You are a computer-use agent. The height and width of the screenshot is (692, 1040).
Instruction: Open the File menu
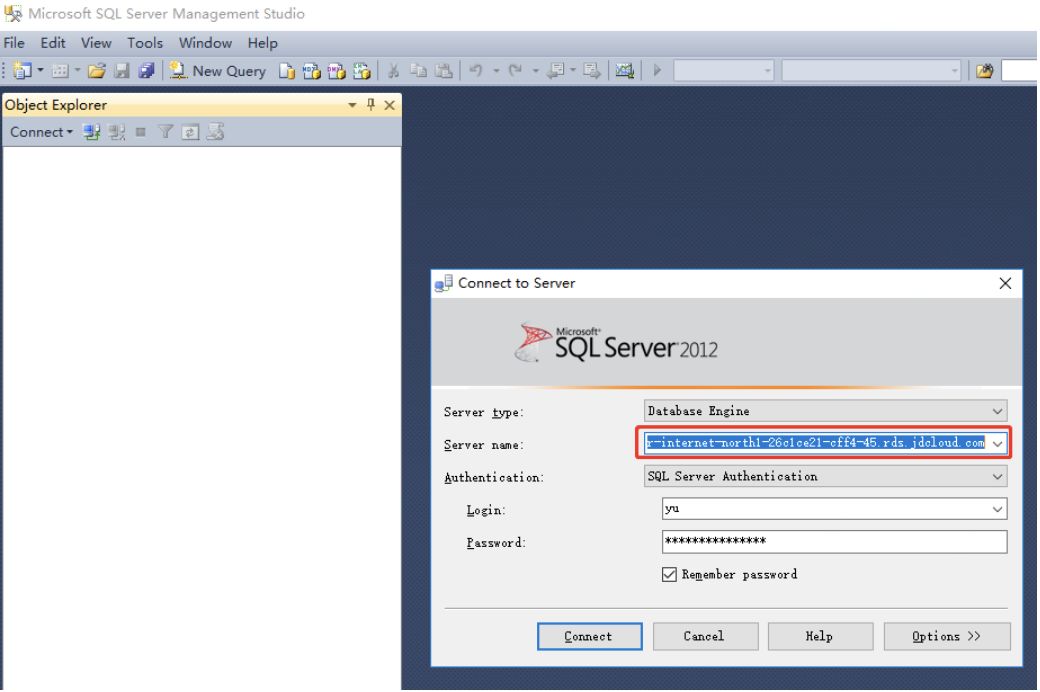(14, 43)
